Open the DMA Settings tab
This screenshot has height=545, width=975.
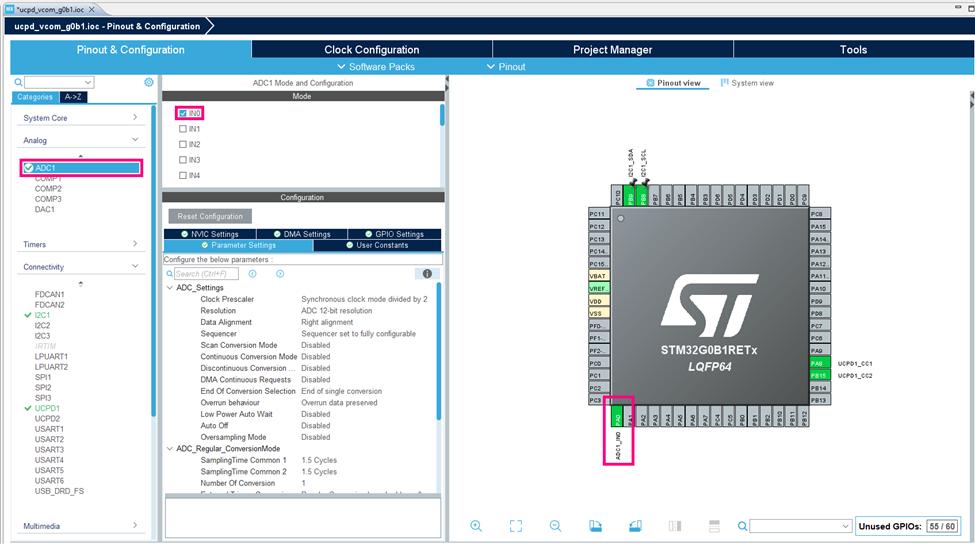click(302, 234)
